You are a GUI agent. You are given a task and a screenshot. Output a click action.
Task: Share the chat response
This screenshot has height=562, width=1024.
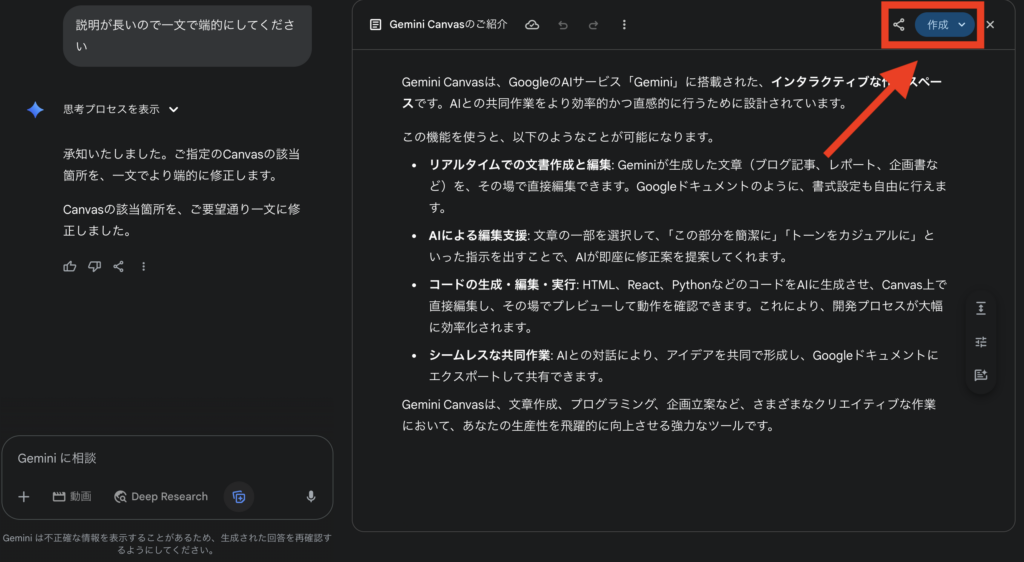pos(118,266)
